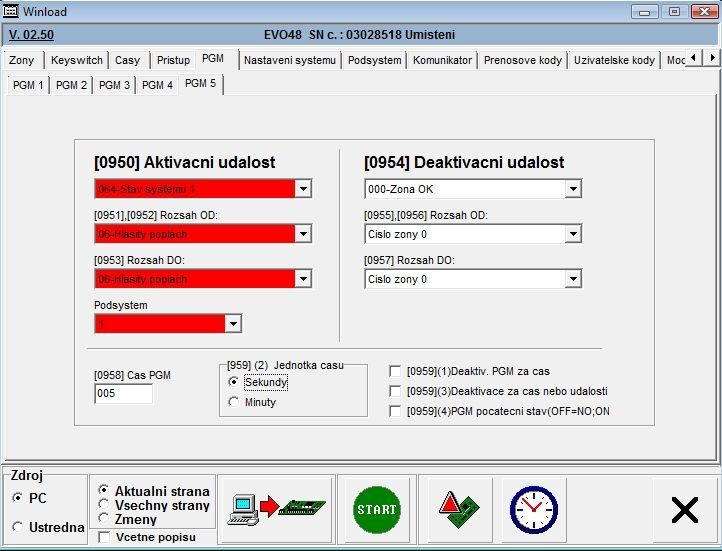Open the clock time settings icon
The image size is (722, 551).
(533, 509)
